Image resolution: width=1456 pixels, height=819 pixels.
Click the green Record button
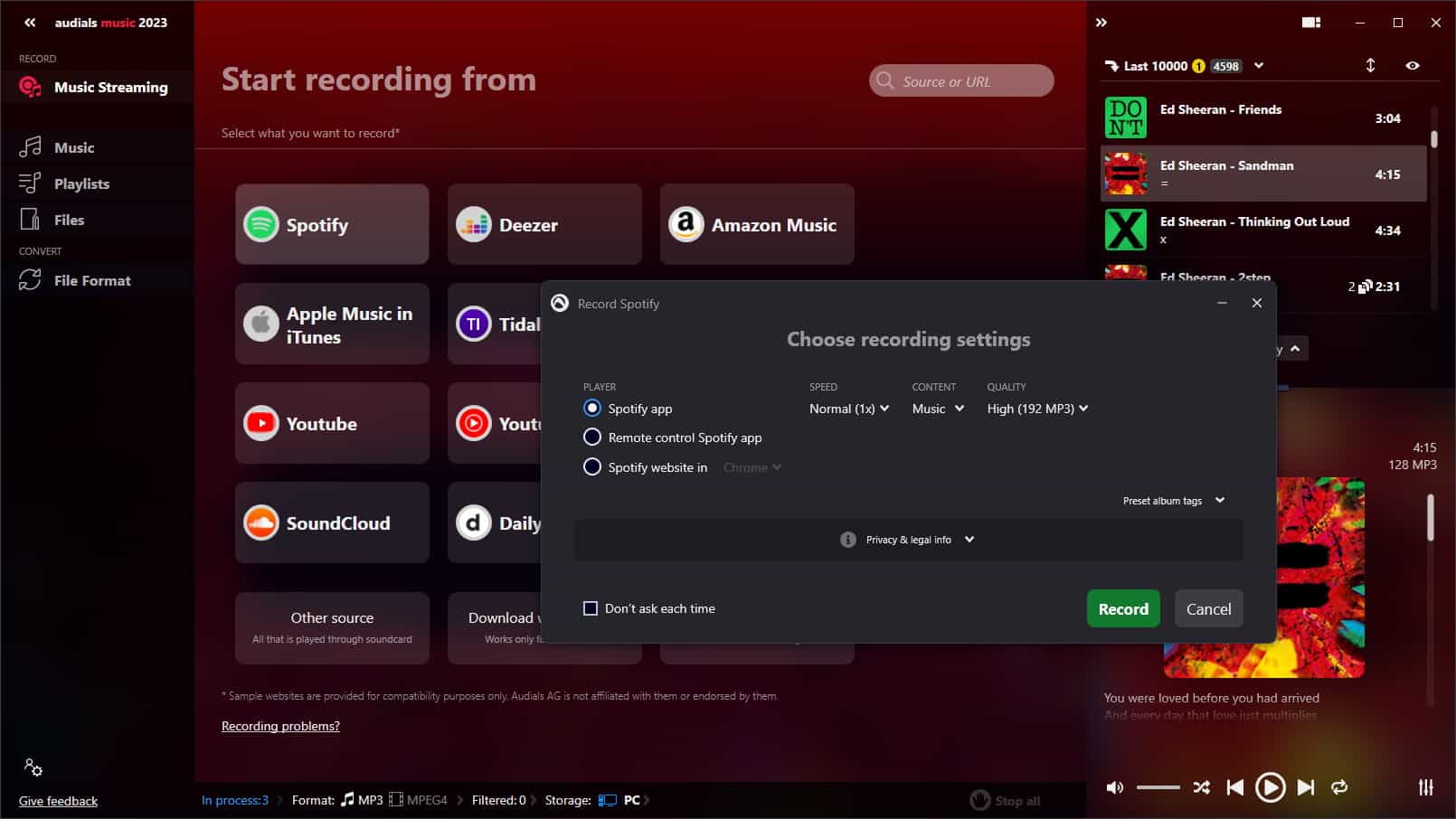1123,608
